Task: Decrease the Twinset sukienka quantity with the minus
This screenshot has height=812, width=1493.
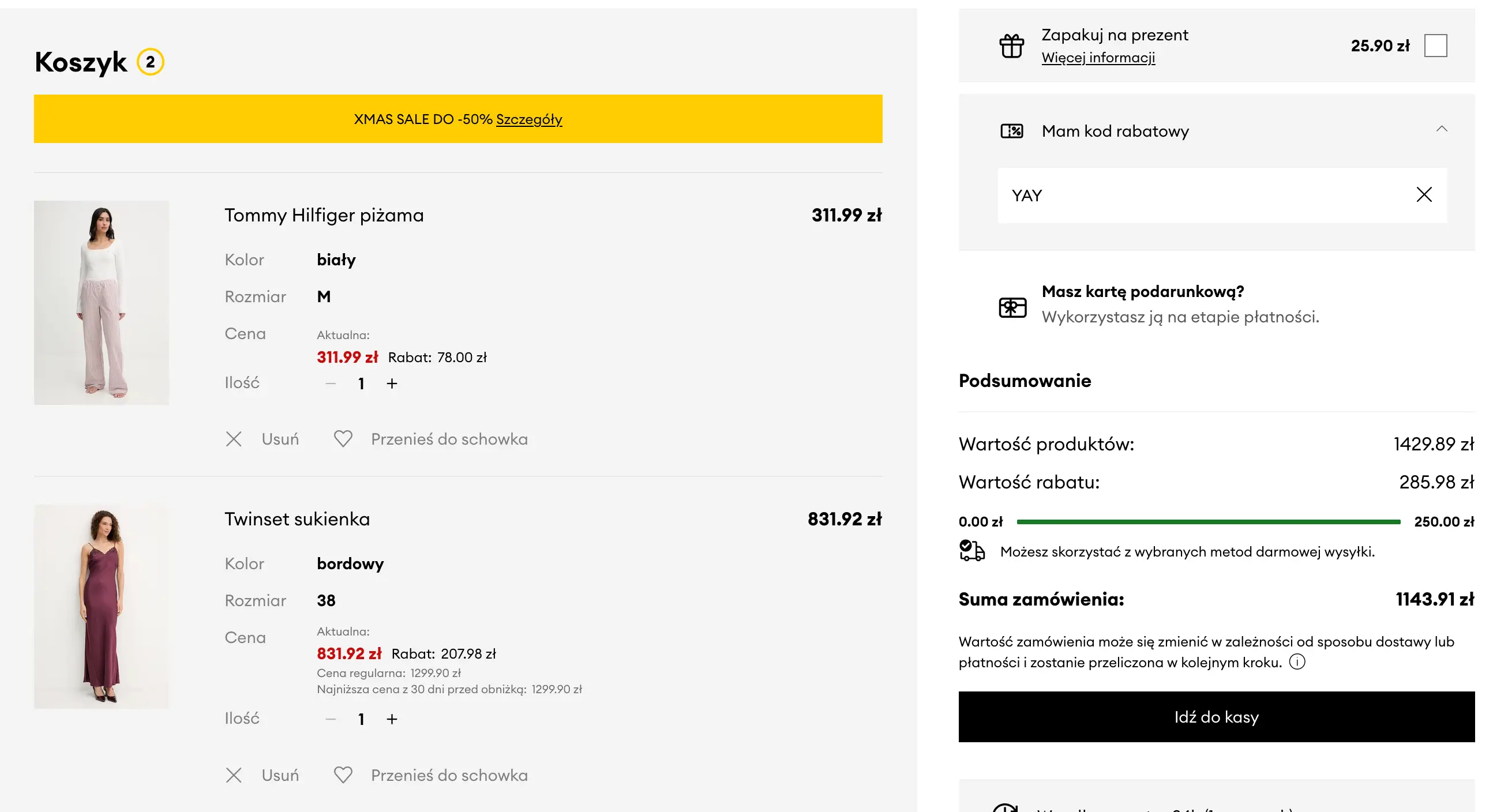Action: (x=331, y=719)
